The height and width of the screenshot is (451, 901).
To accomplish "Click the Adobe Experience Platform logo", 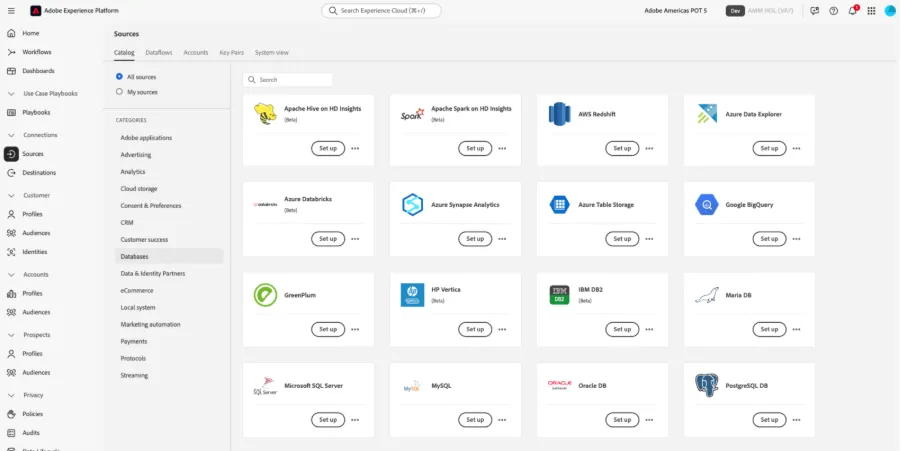I will [x=36, y=11].
